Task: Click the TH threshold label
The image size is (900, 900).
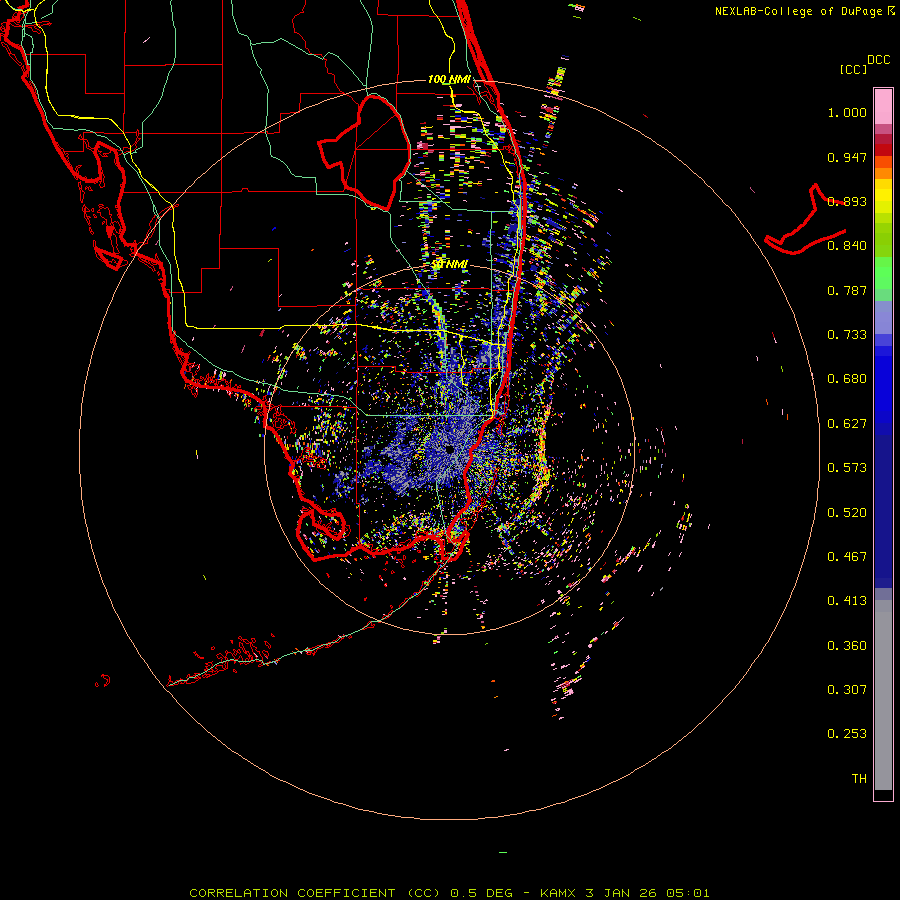Action: click(859, 778)
